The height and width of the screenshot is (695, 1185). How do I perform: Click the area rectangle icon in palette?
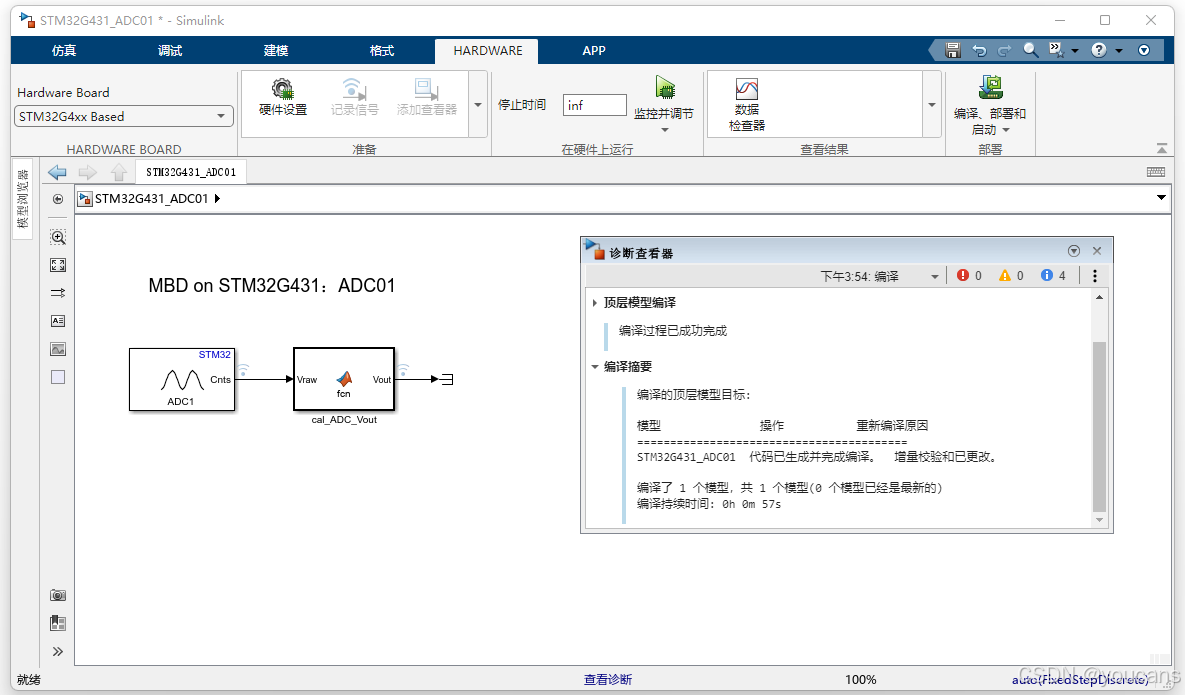[x=58, y=377]
